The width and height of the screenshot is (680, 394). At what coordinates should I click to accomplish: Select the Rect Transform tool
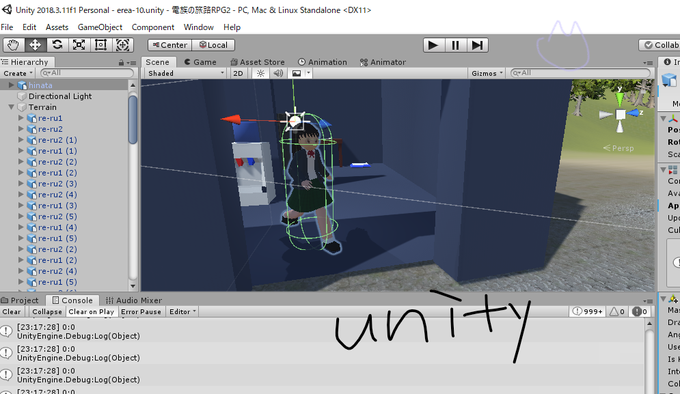coord(101,45)
